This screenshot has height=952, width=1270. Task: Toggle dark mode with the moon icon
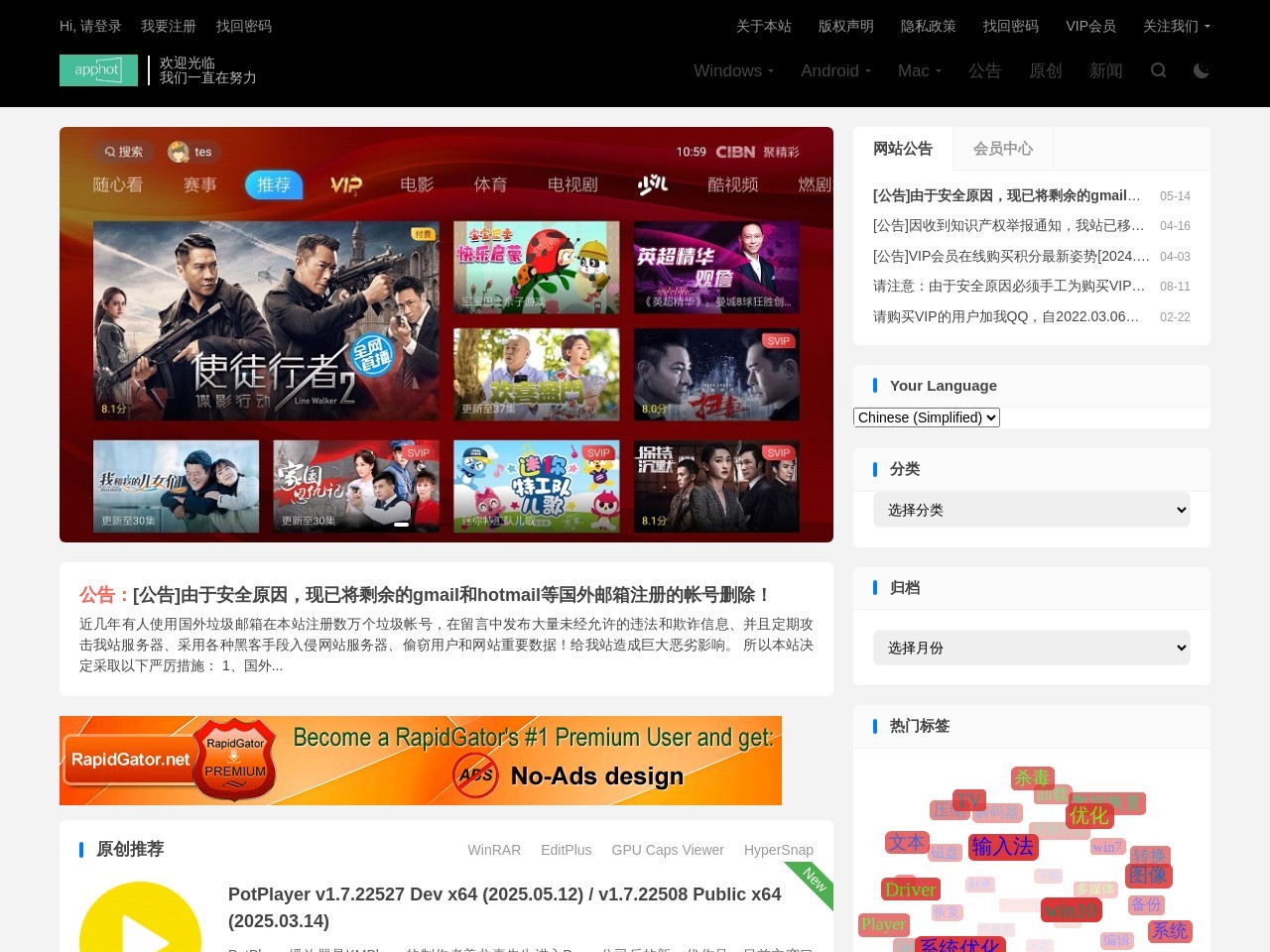coord(1202,70)
